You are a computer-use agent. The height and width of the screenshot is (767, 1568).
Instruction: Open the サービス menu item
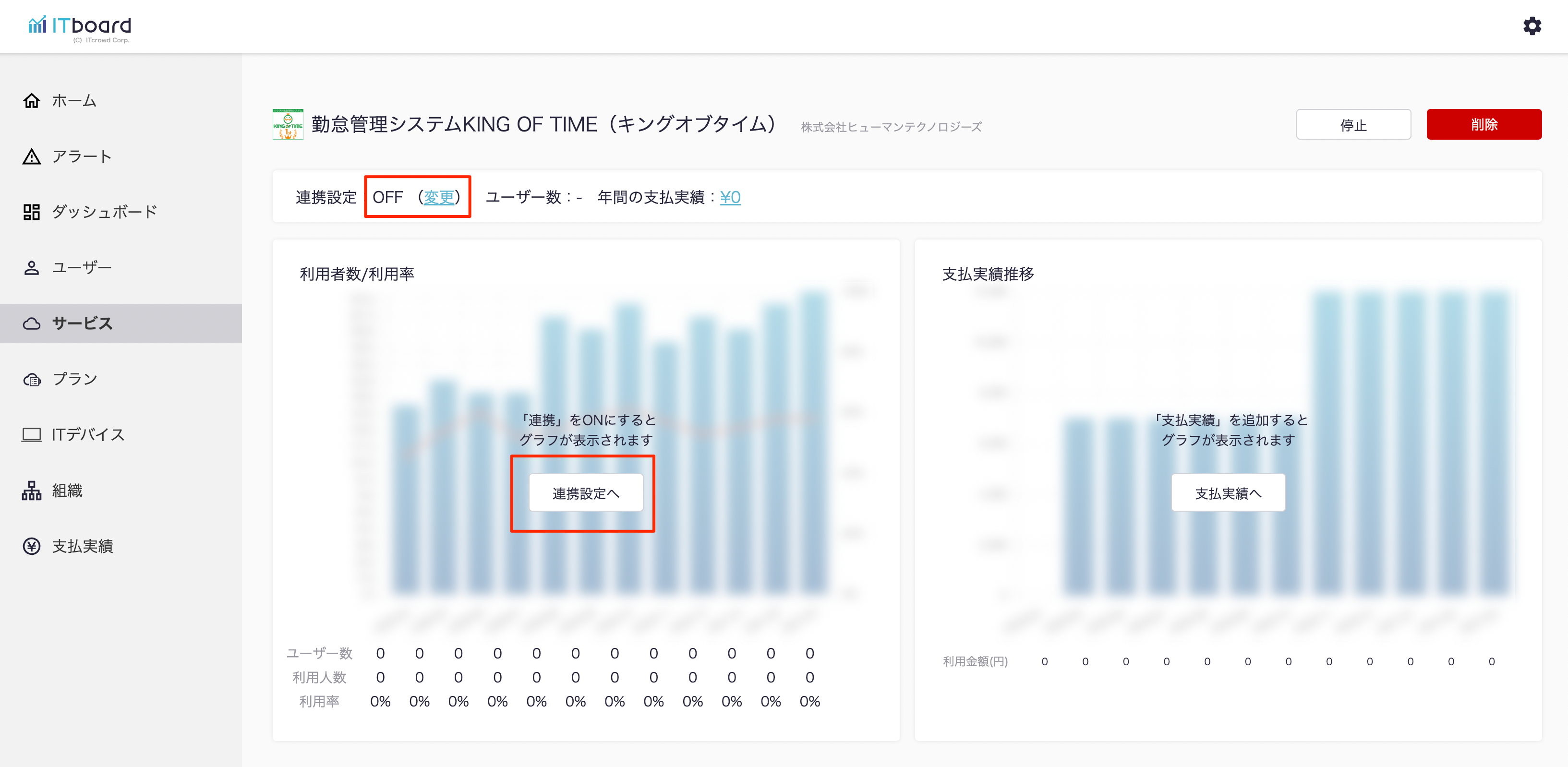coord(82,323)
